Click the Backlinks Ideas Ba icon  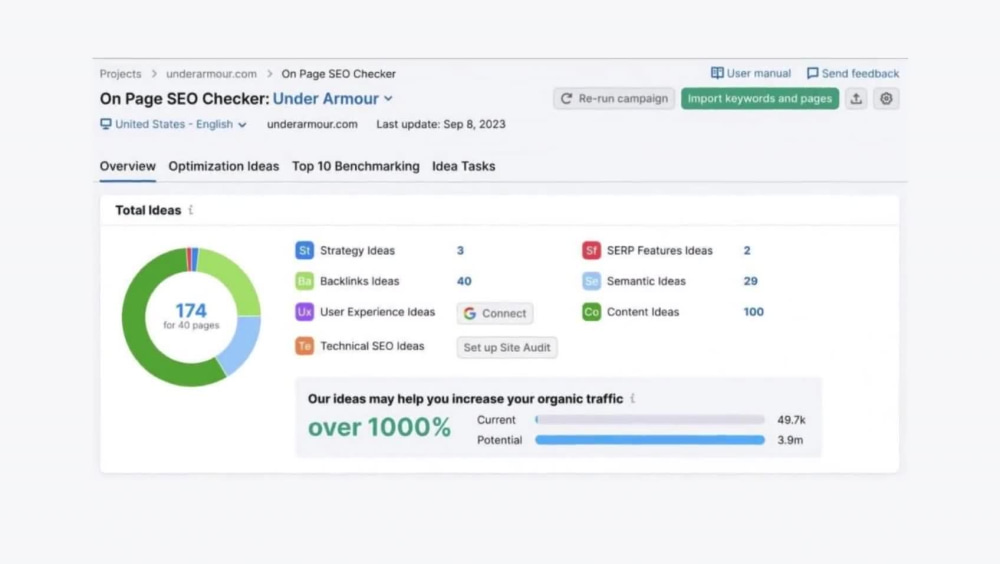304,281
